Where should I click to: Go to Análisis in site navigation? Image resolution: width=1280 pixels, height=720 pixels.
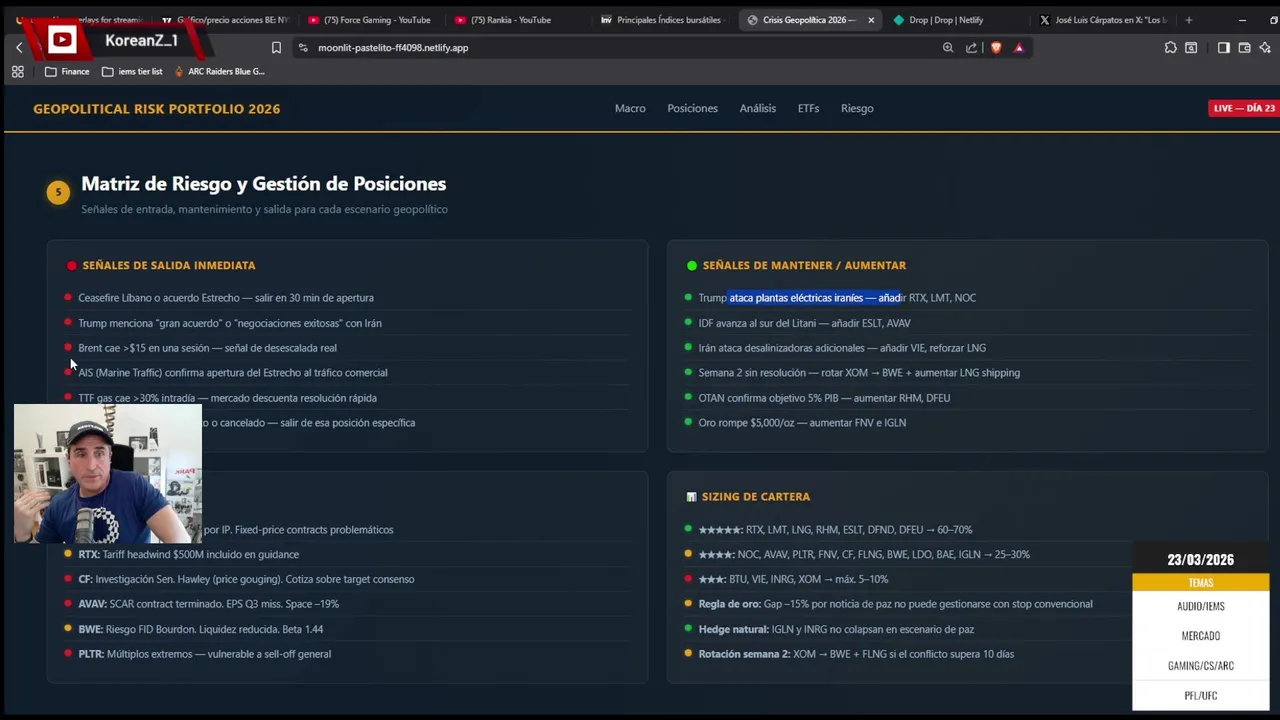(757, 108)
